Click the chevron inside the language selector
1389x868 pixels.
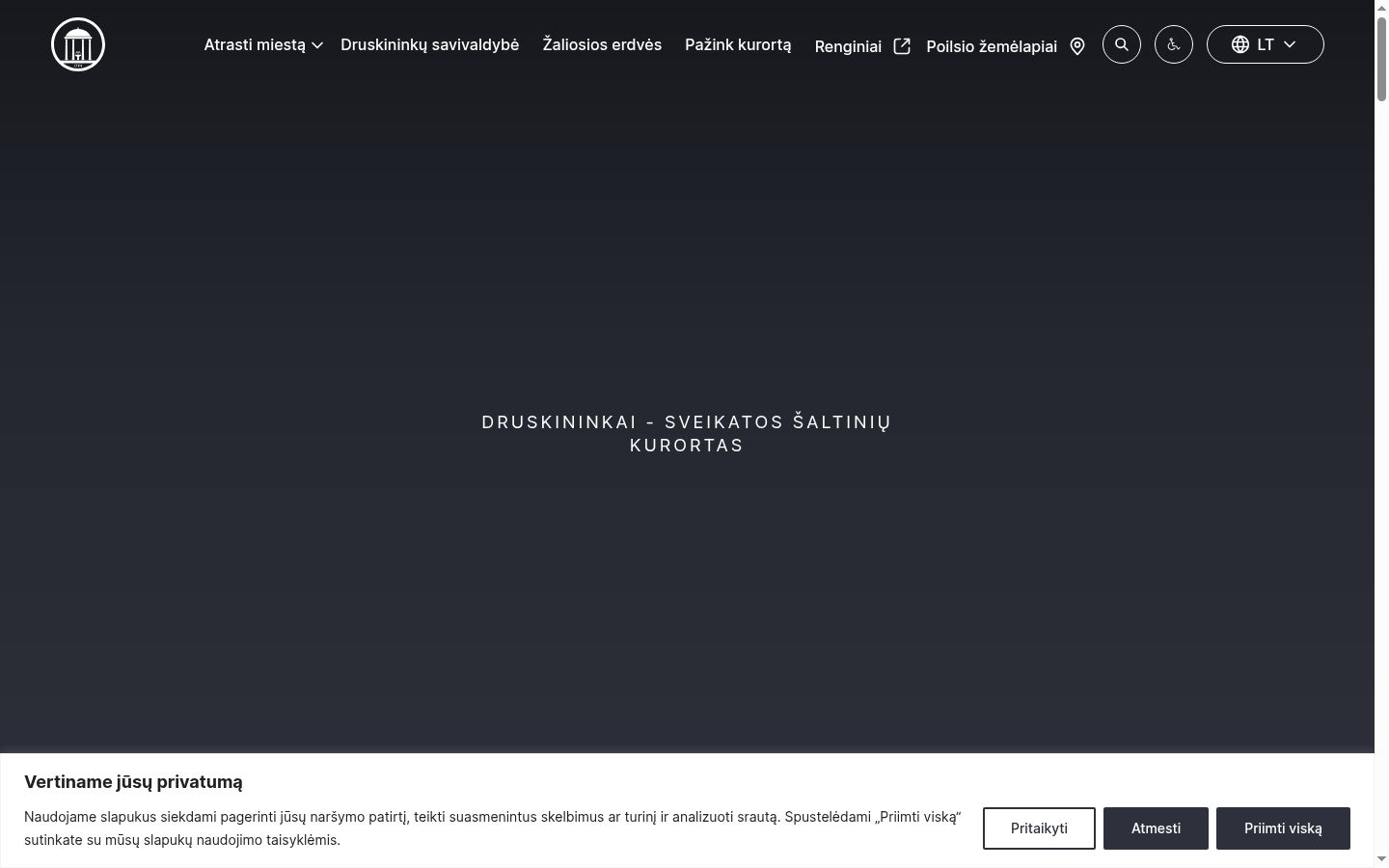coord(1290,44)
